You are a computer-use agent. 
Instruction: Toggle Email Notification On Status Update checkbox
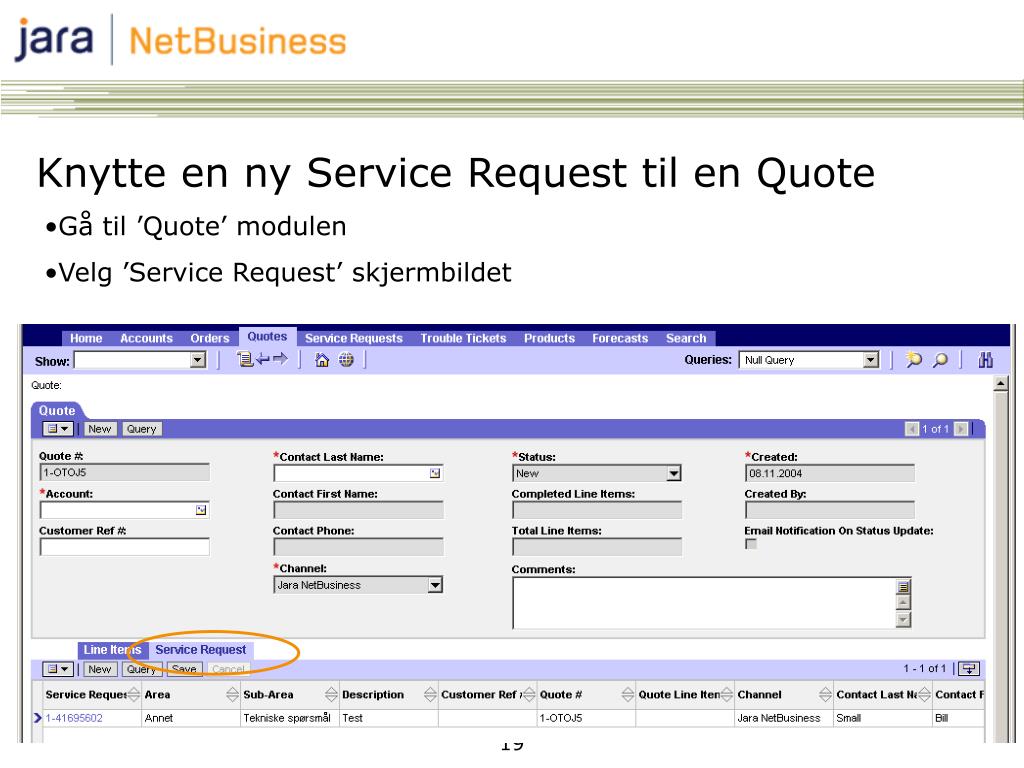[x=751, y=544]
